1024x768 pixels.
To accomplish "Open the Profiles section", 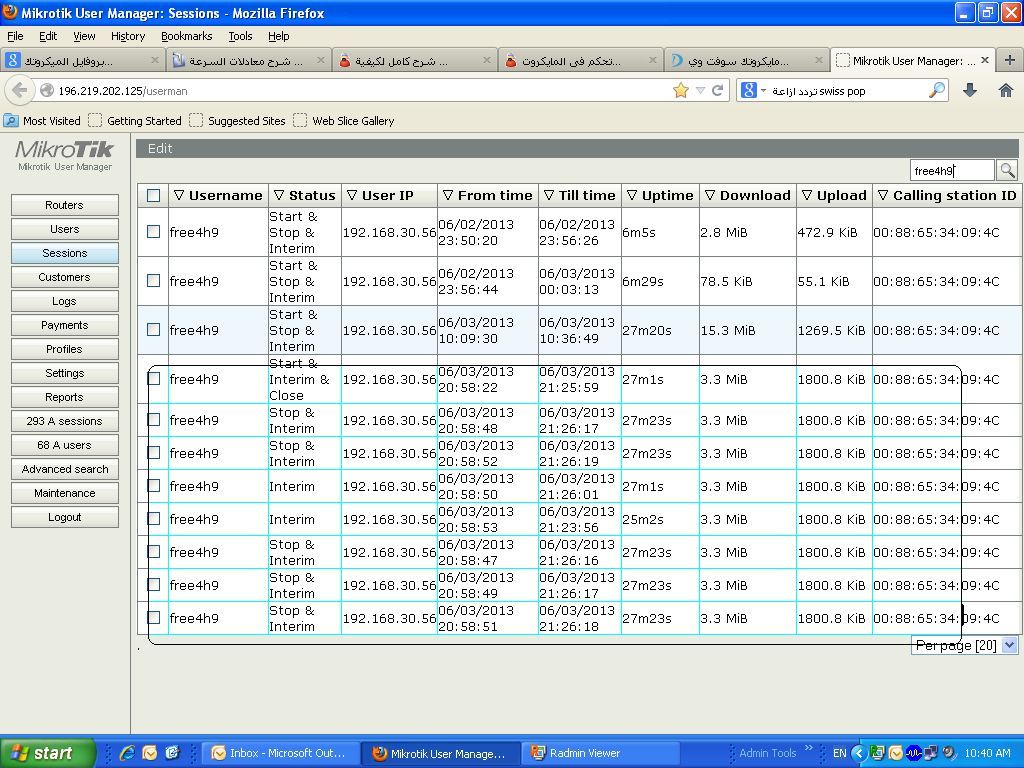I will 65,349.
